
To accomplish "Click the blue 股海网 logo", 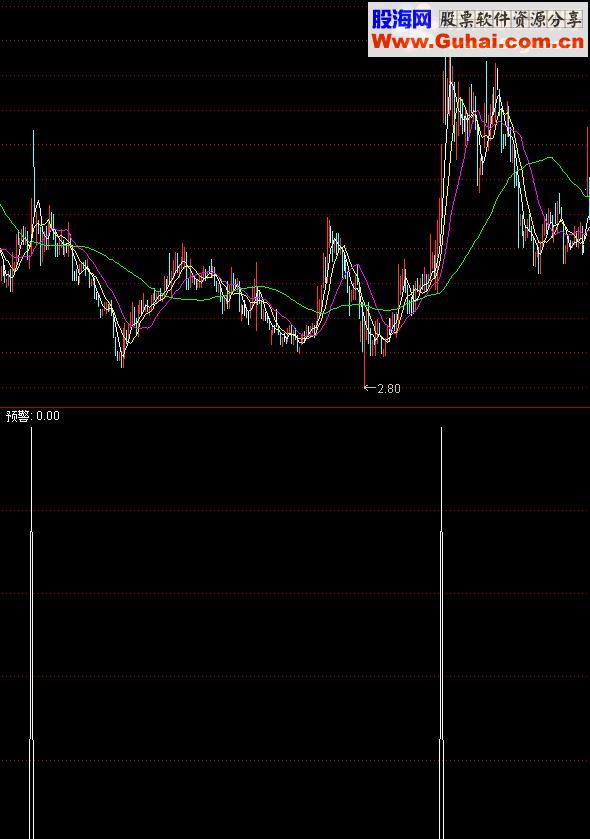I will 401,19.
